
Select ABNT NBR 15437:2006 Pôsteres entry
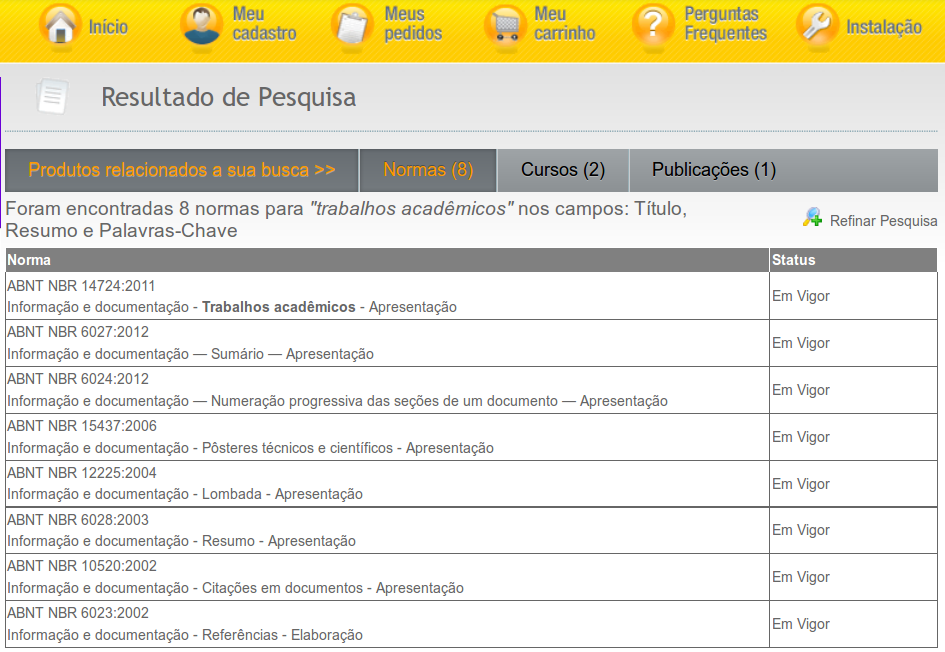click(x=81, y=426)
